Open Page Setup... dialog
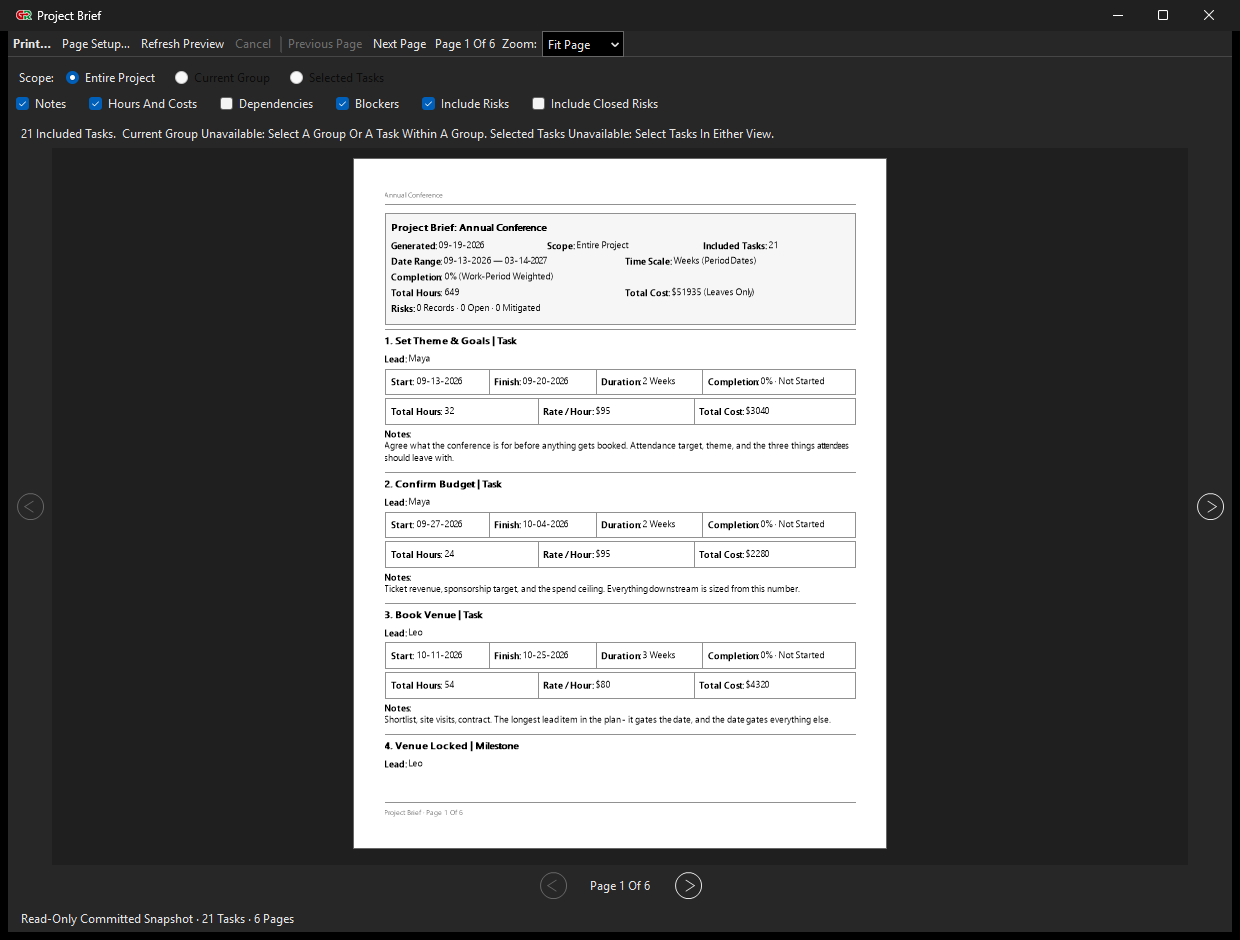 click(96, 44)
